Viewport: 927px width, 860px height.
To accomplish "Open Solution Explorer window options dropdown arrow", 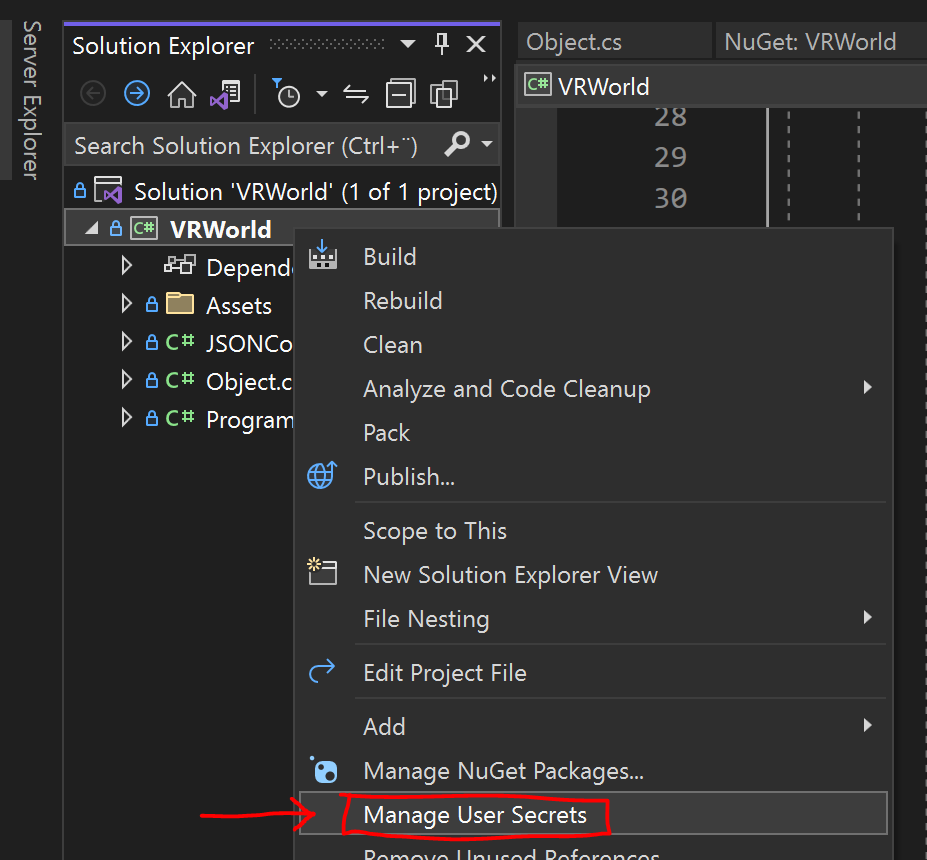I will pos(407,44).
